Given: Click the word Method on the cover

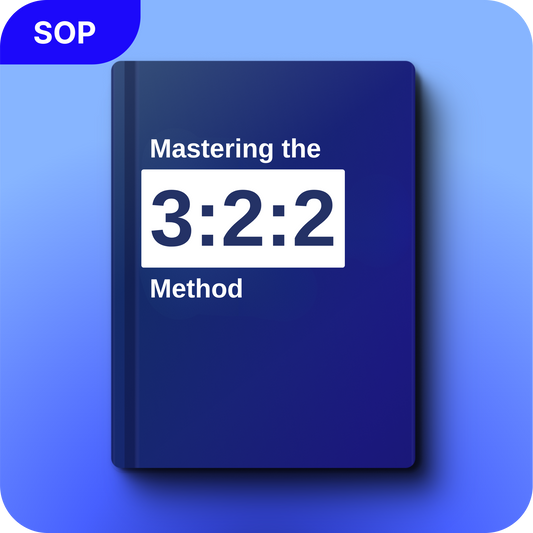Looking at the screenshot, I should pyautogui.click(x=196, y=289).
